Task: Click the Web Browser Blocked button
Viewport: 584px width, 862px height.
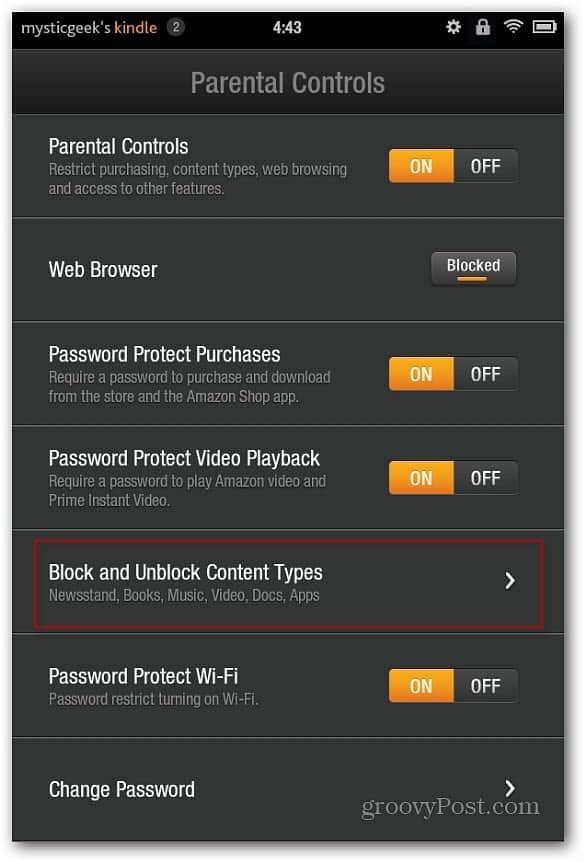Action: [473, 268]
